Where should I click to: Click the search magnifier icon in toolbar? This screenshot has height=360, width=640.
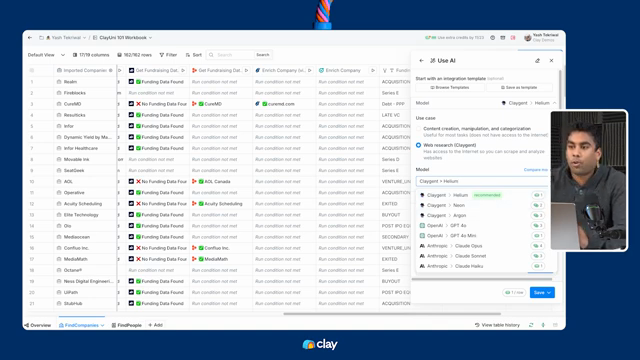[x=211, y=55]
